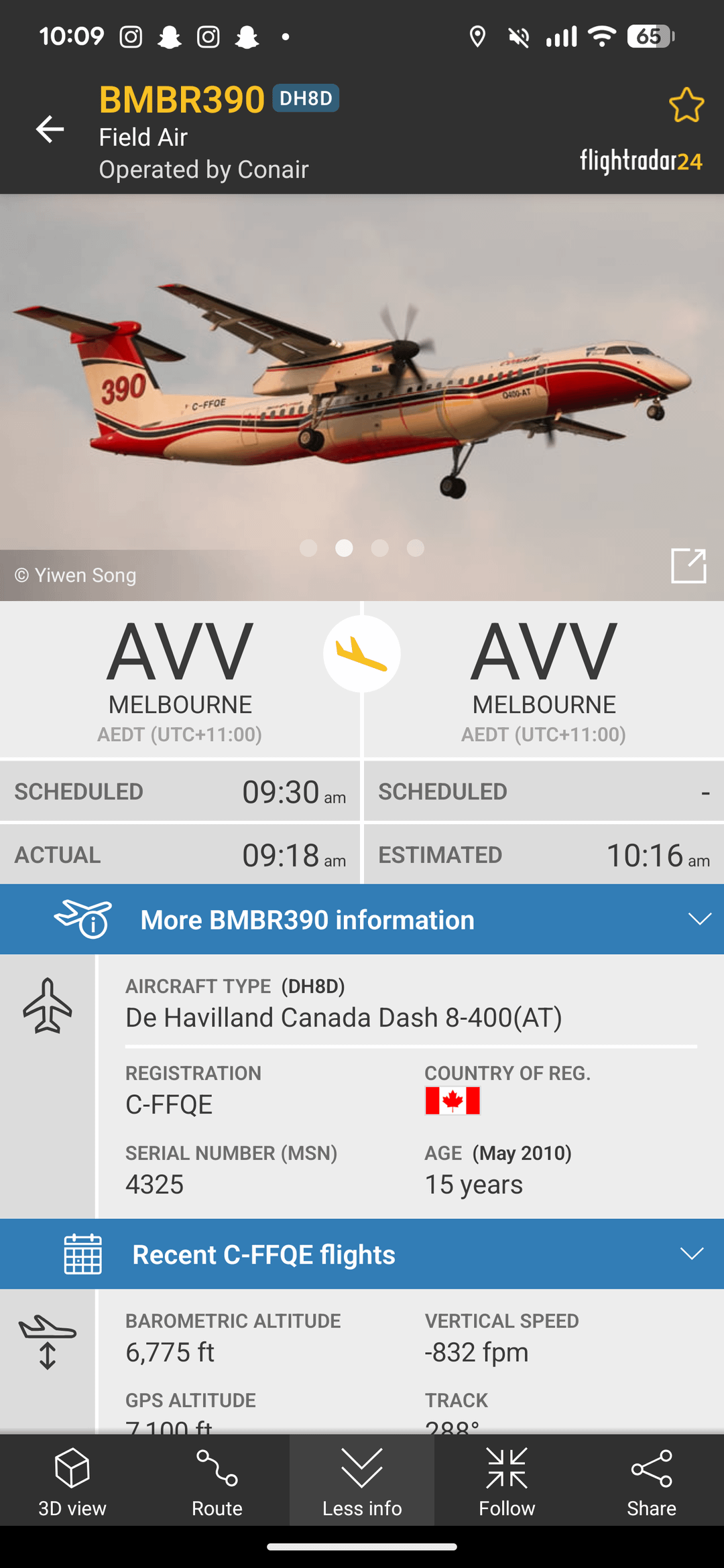Expand Recent C-FFQE flights chevron

[691, 1254]
